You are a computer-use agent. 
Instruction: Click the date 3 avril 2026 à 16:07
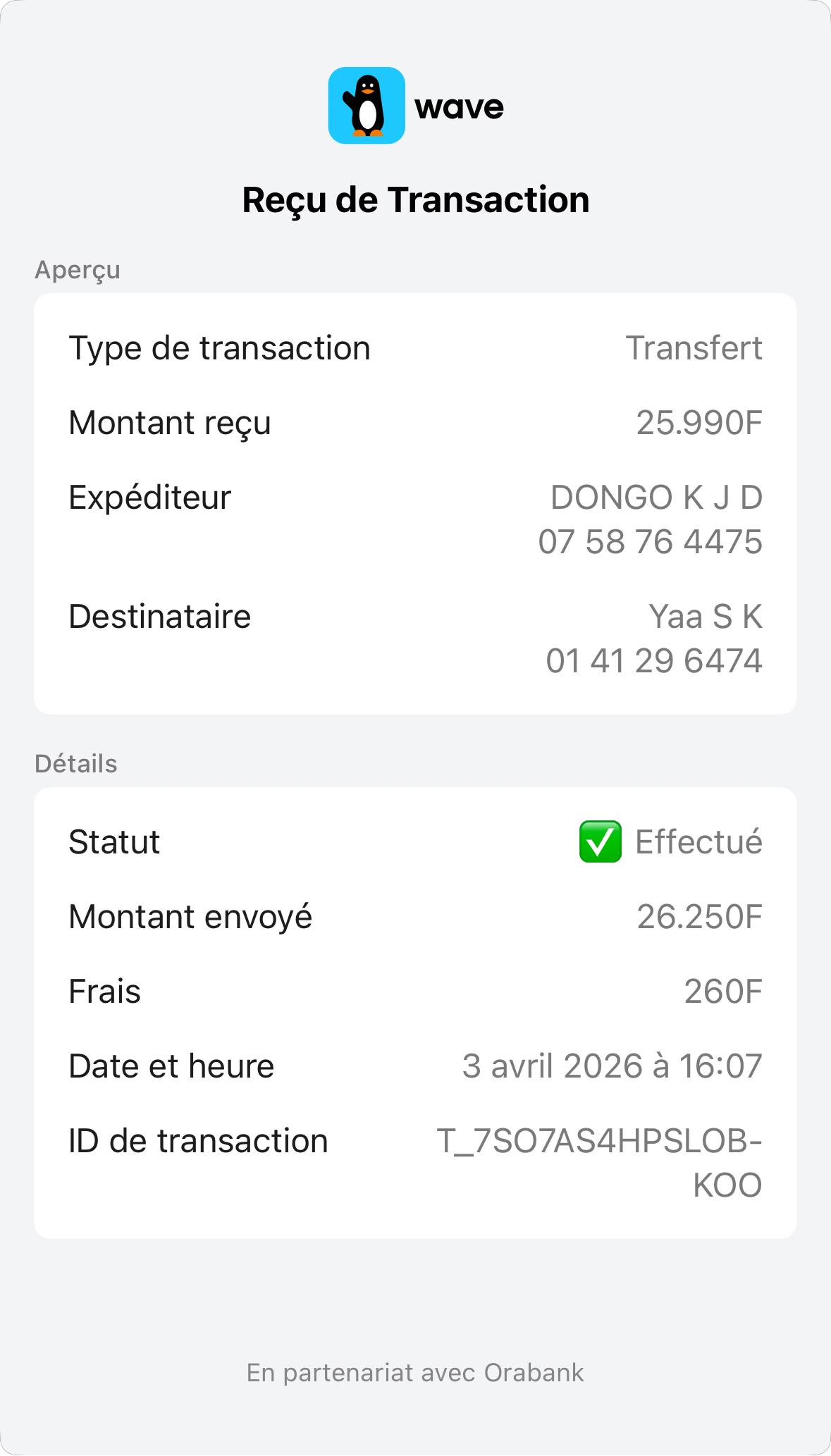612,1066
